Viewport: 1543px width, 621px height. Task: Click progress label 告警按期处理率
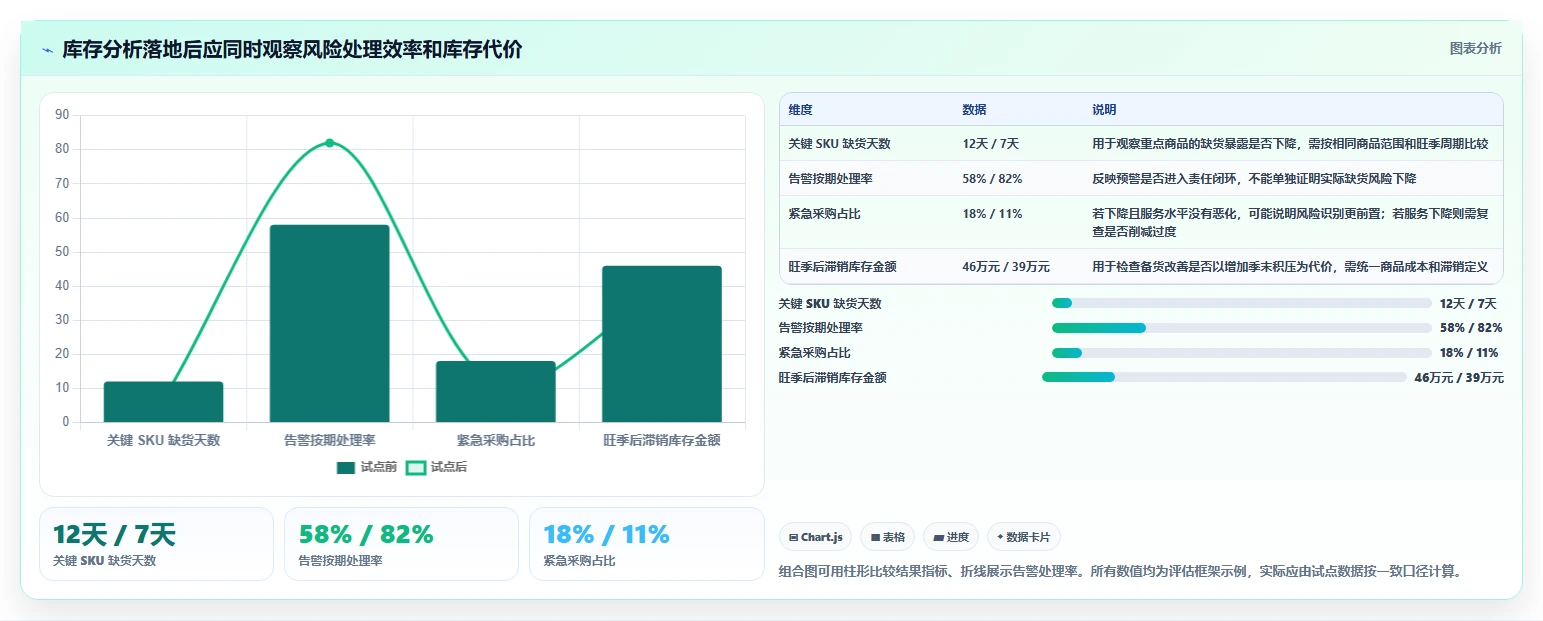[x=821, y=328]
